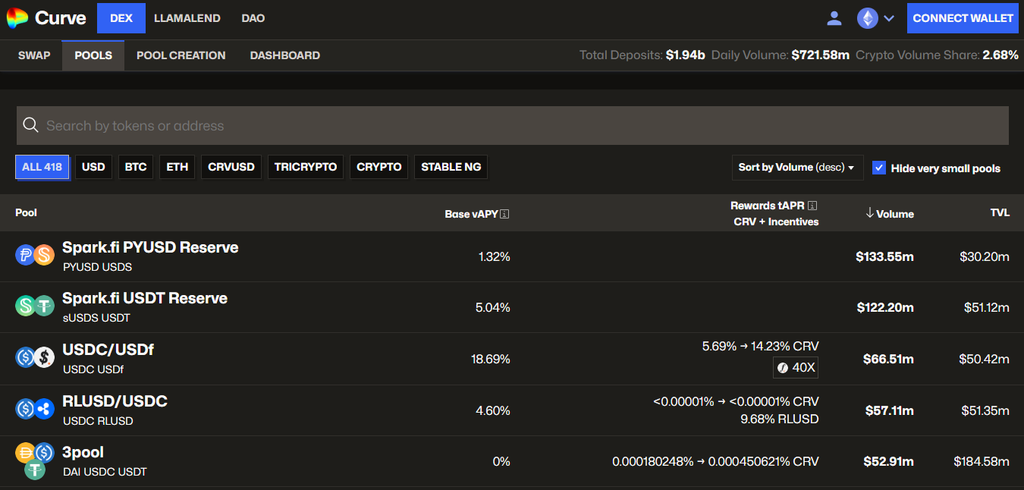1024x490 pixels.
Task: Focus the search by tokens field
Action: point(512,125)
